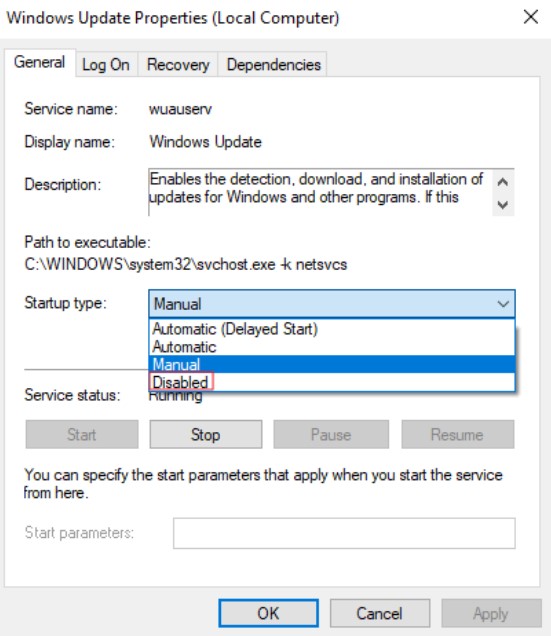
Task: Close the Windows Update Properties dialog
Action: coord(530,17)
